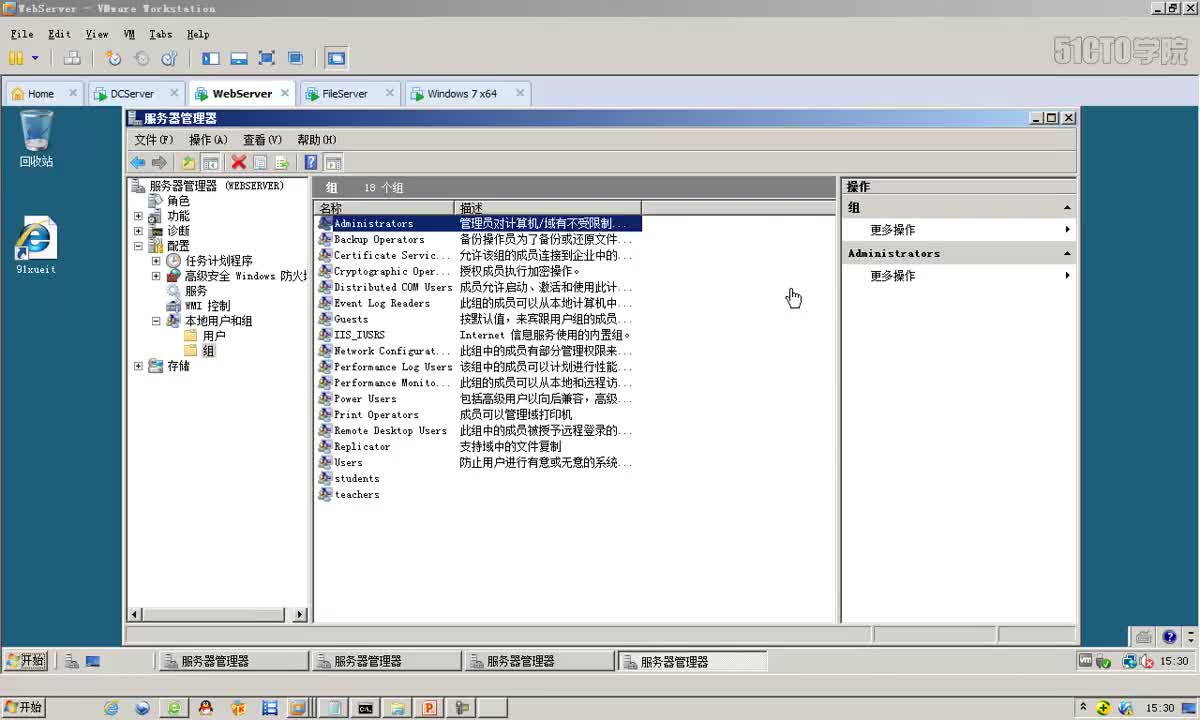Open the VMware VM menu

tap(129, 34)
